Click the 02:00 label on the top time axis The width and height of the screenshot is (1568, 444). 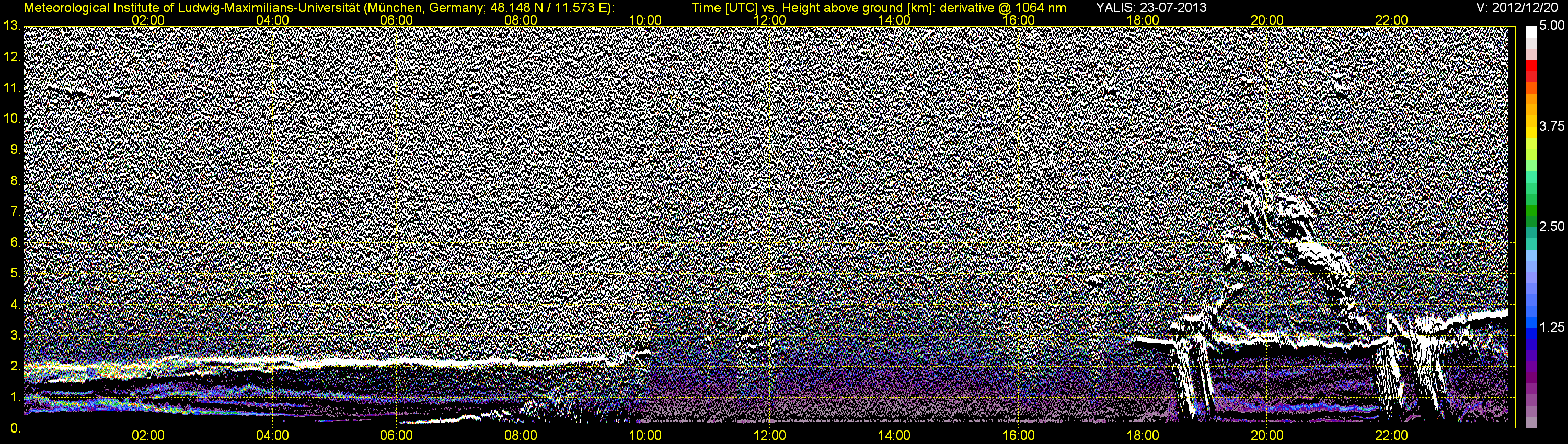tap(148, 20)
